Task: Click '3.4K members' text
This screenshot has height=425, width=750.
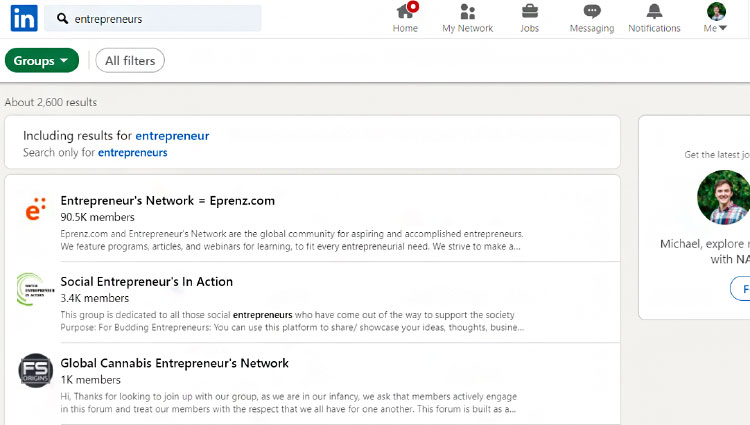Action: pyautogui.click(x=95, y=298)
